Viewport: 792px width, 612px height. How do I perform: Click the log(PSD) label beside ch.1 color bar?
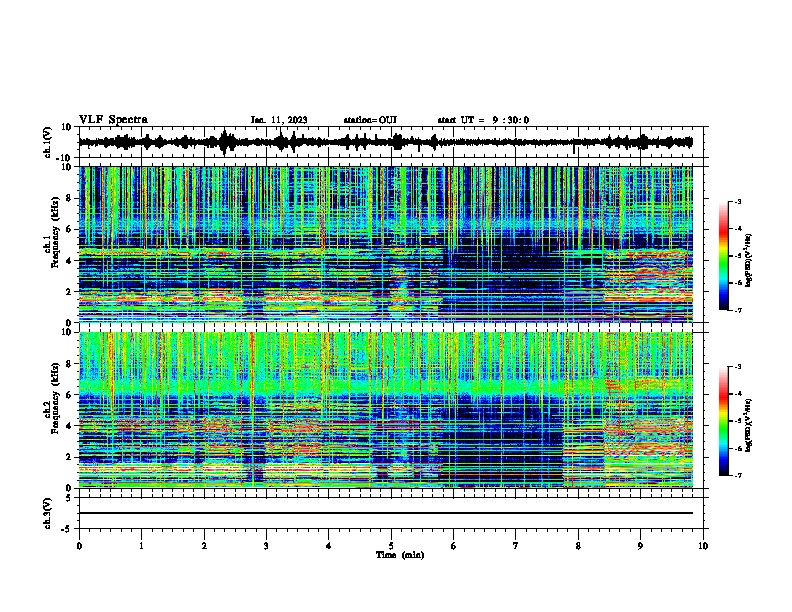pos(749,261)
